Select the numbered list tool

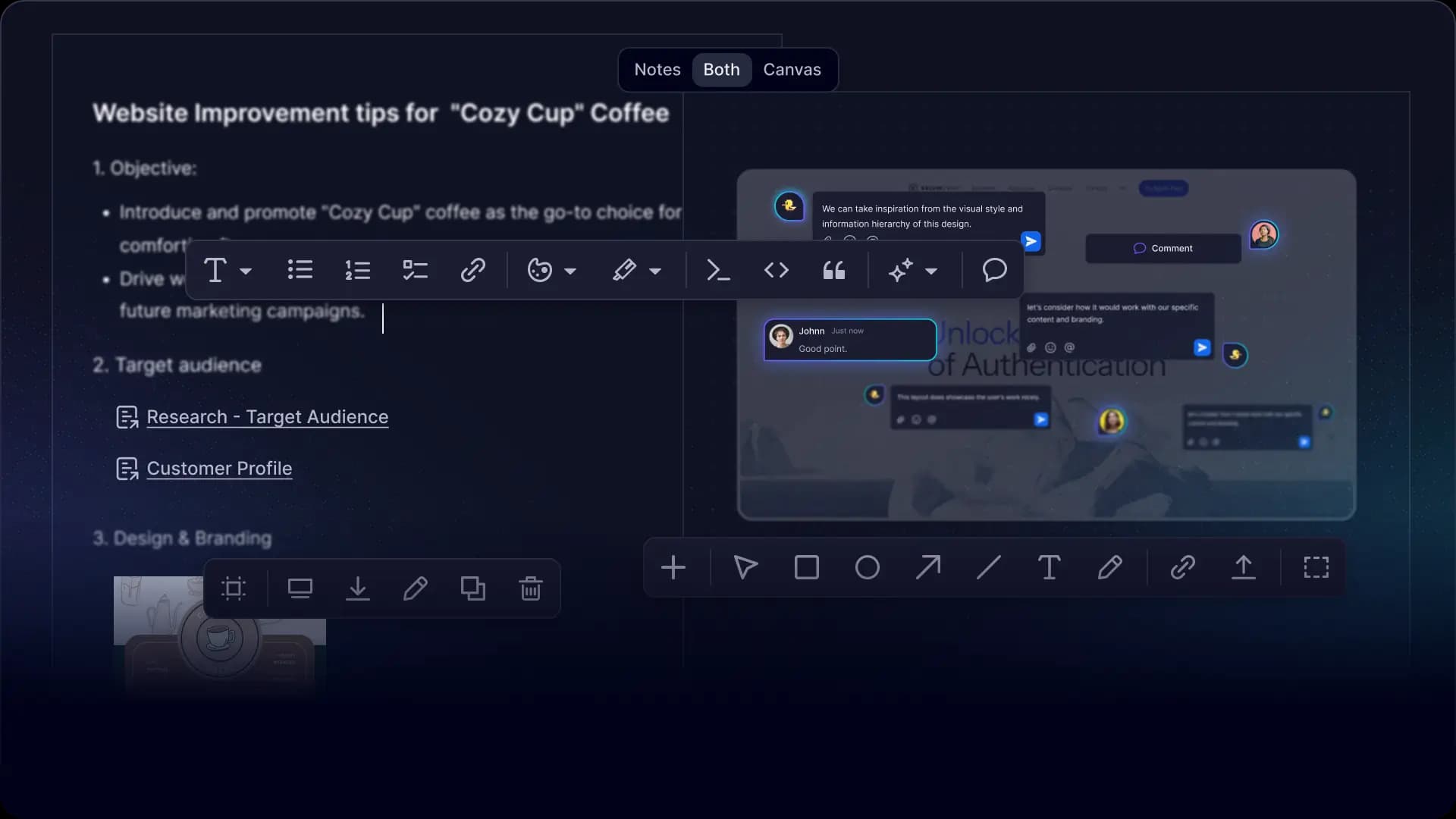[x=357, y=270]
